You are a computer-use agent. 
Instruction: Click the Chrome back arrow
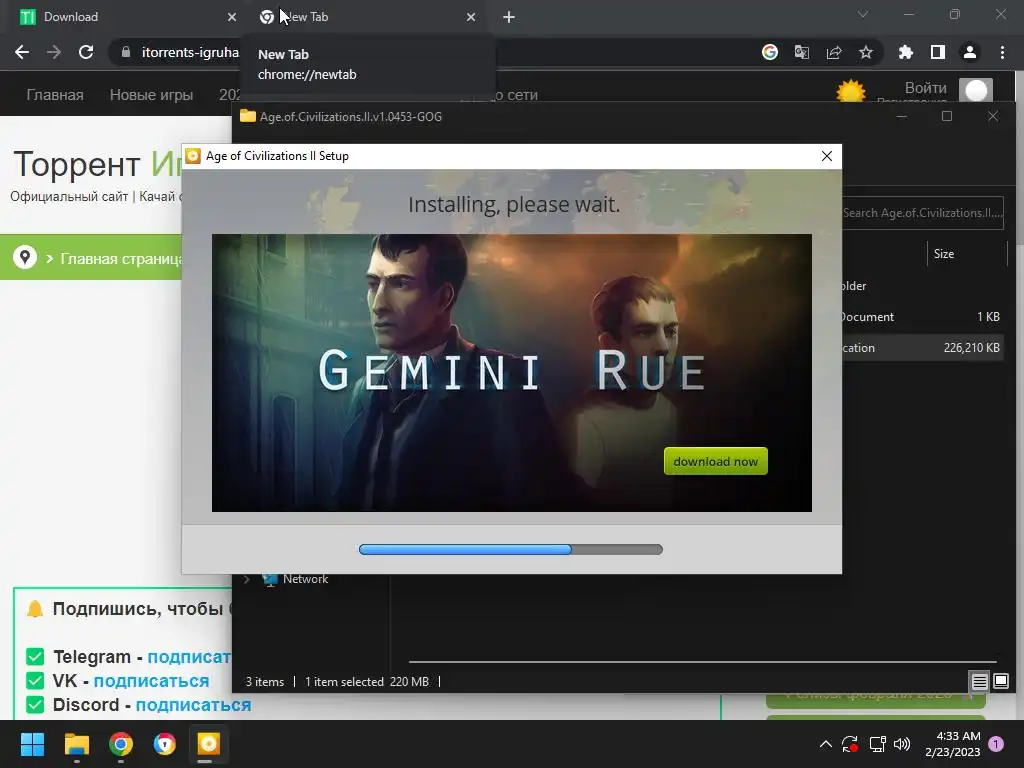(22, 52)
